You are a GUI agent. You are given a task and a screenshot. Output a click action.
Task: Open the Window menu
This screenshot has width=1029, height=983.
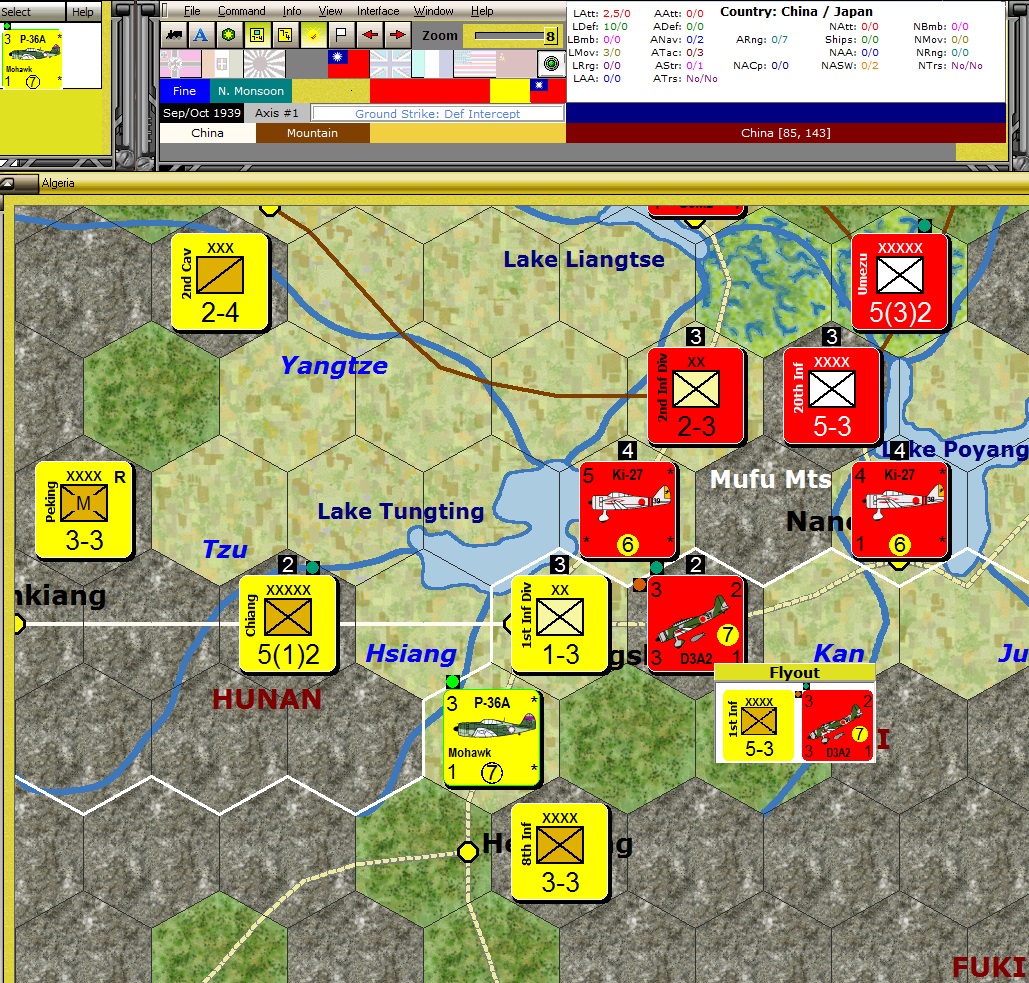[x=433, y=11]
